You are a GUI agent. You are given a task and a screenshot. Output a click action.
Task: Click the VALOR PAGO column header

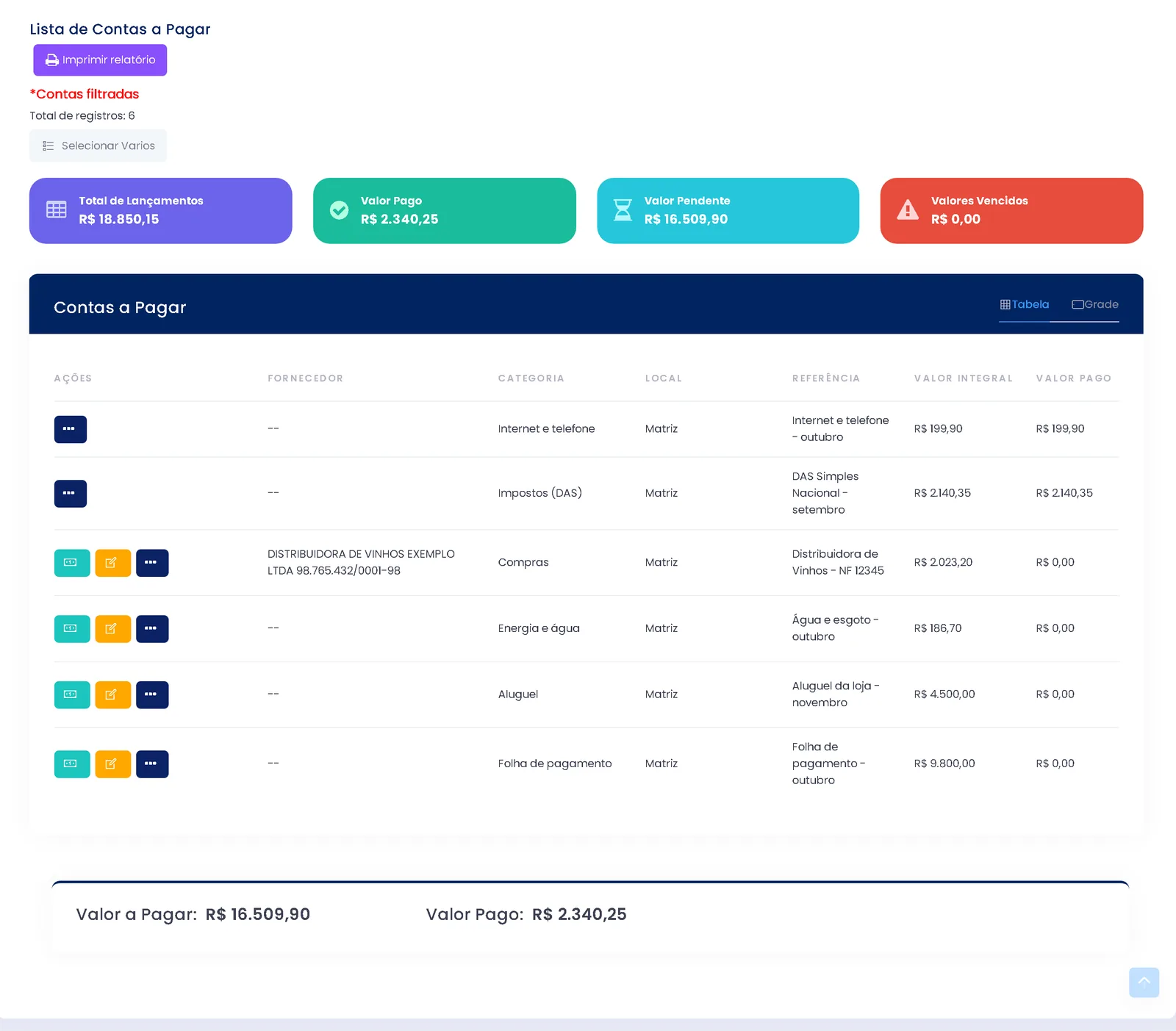click(x=1074, y=378)
